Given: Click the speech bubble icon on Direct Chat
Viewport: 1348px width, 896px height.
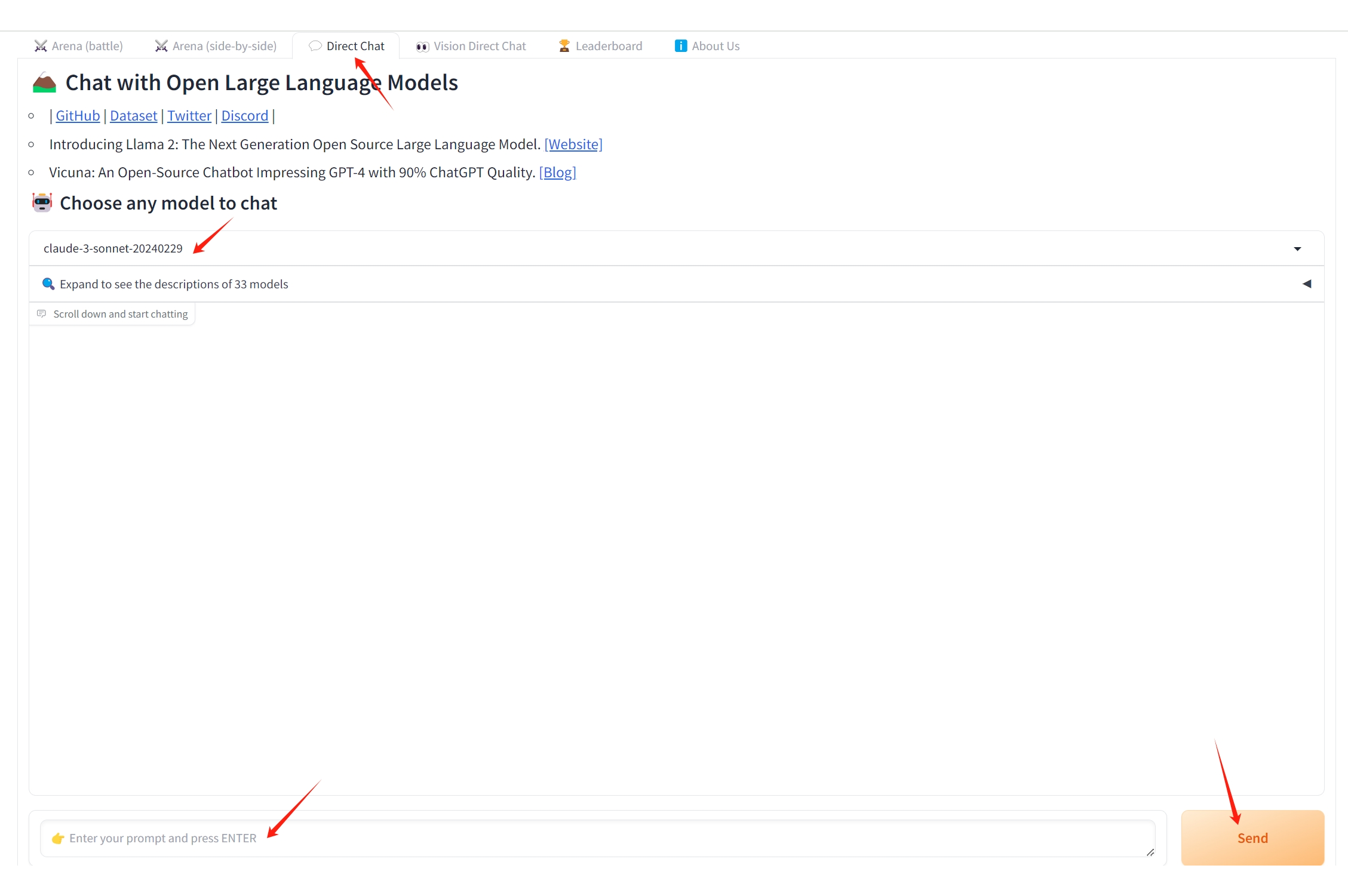Looking at the screenshot, I should pos(315,46).
